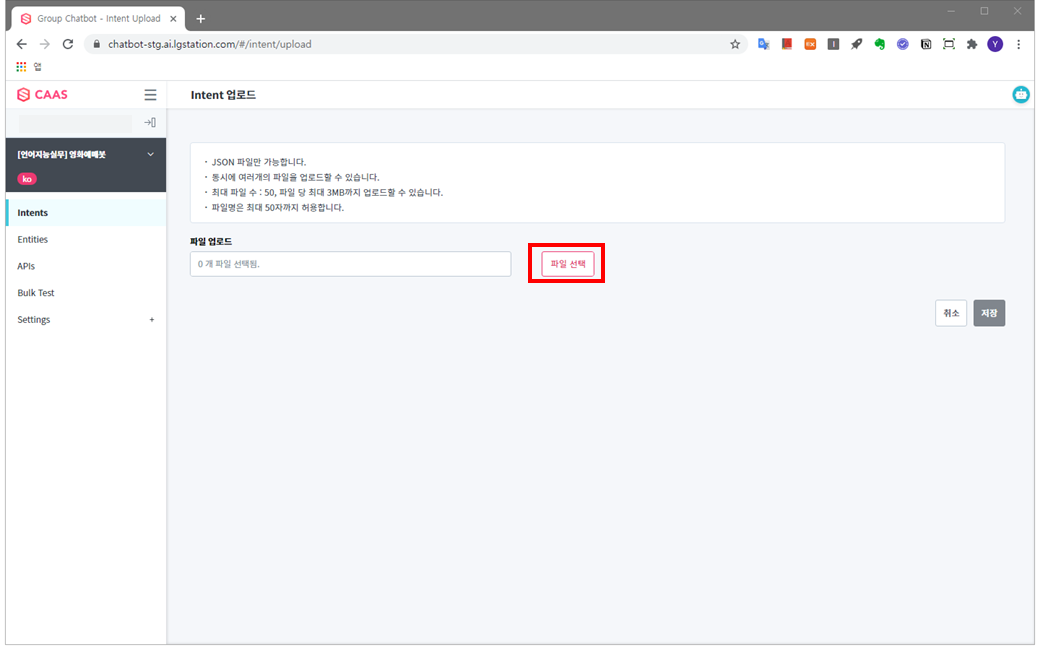The width and height of the screenshot is (1040, 650).
Task: Select Entities in the sidebar
Action: (33, 240)
